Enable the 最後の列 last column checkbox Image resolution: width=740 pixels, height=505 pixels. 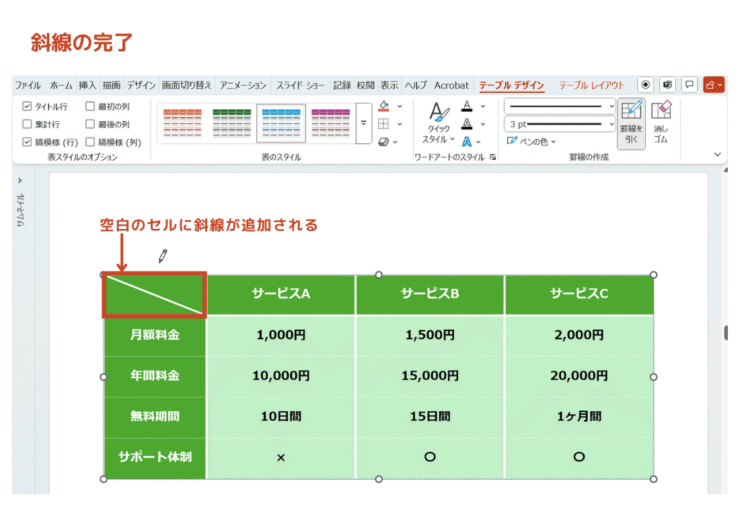(x=90, y=124)
